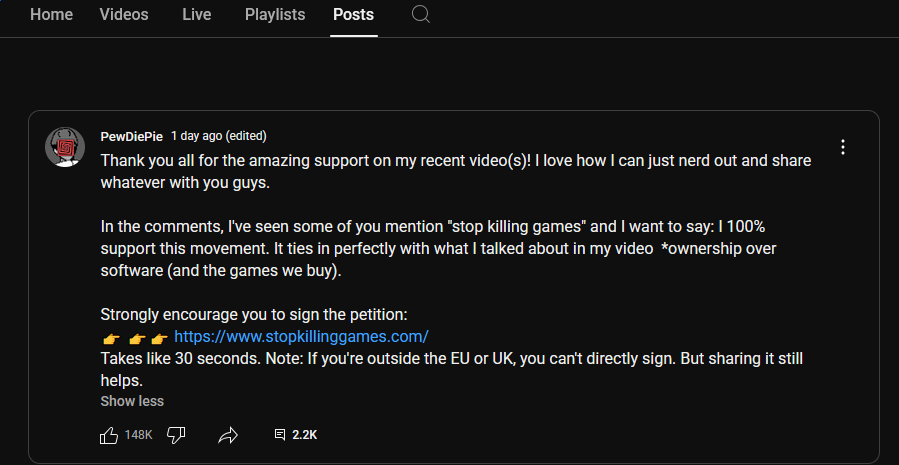
Task: Open the three-dot post options menu
Action: tap(842, 147)
